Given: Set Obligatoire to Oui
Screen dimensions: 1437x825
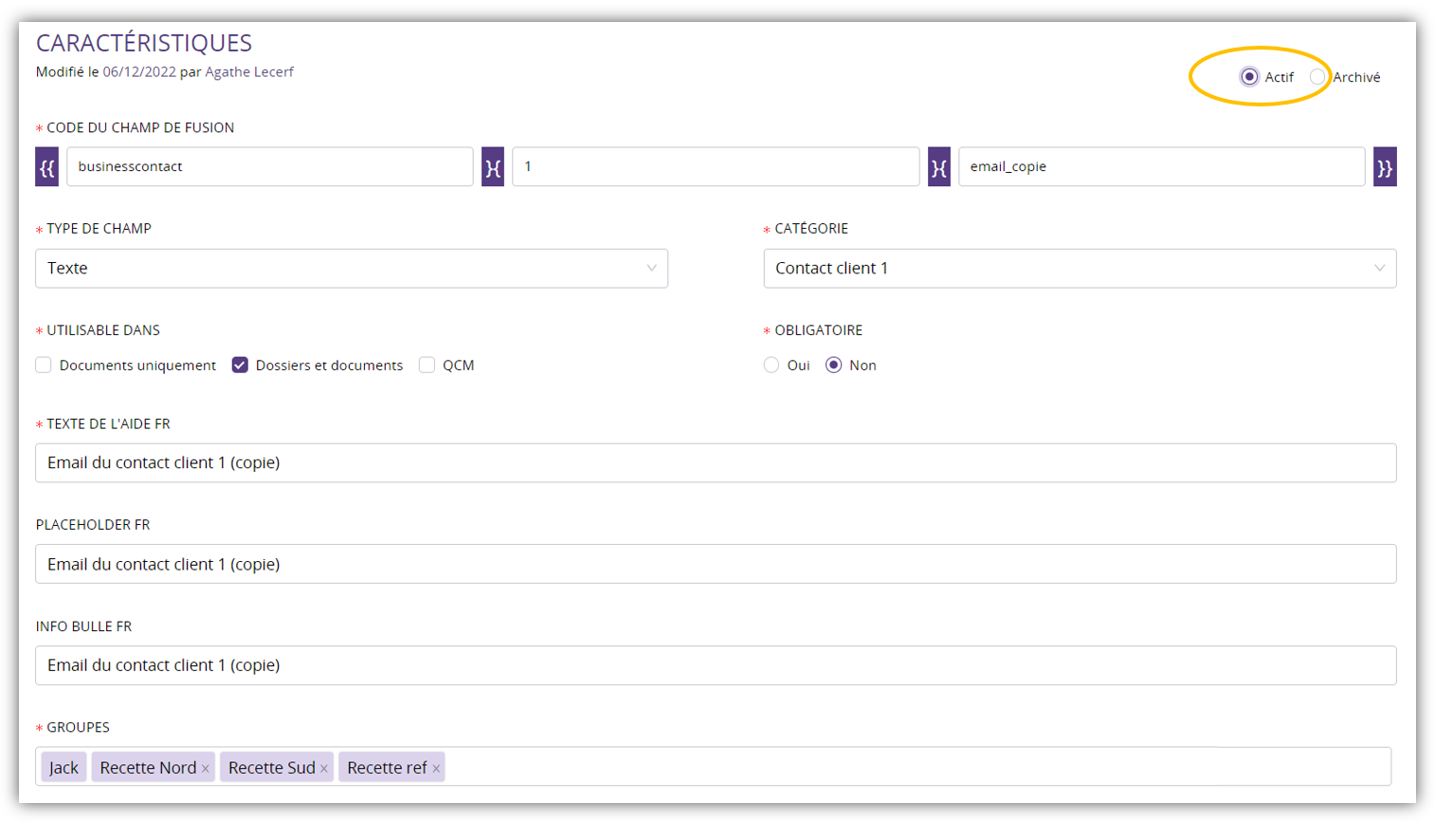Looking at the screenshot, I should (x=771, y=365).
